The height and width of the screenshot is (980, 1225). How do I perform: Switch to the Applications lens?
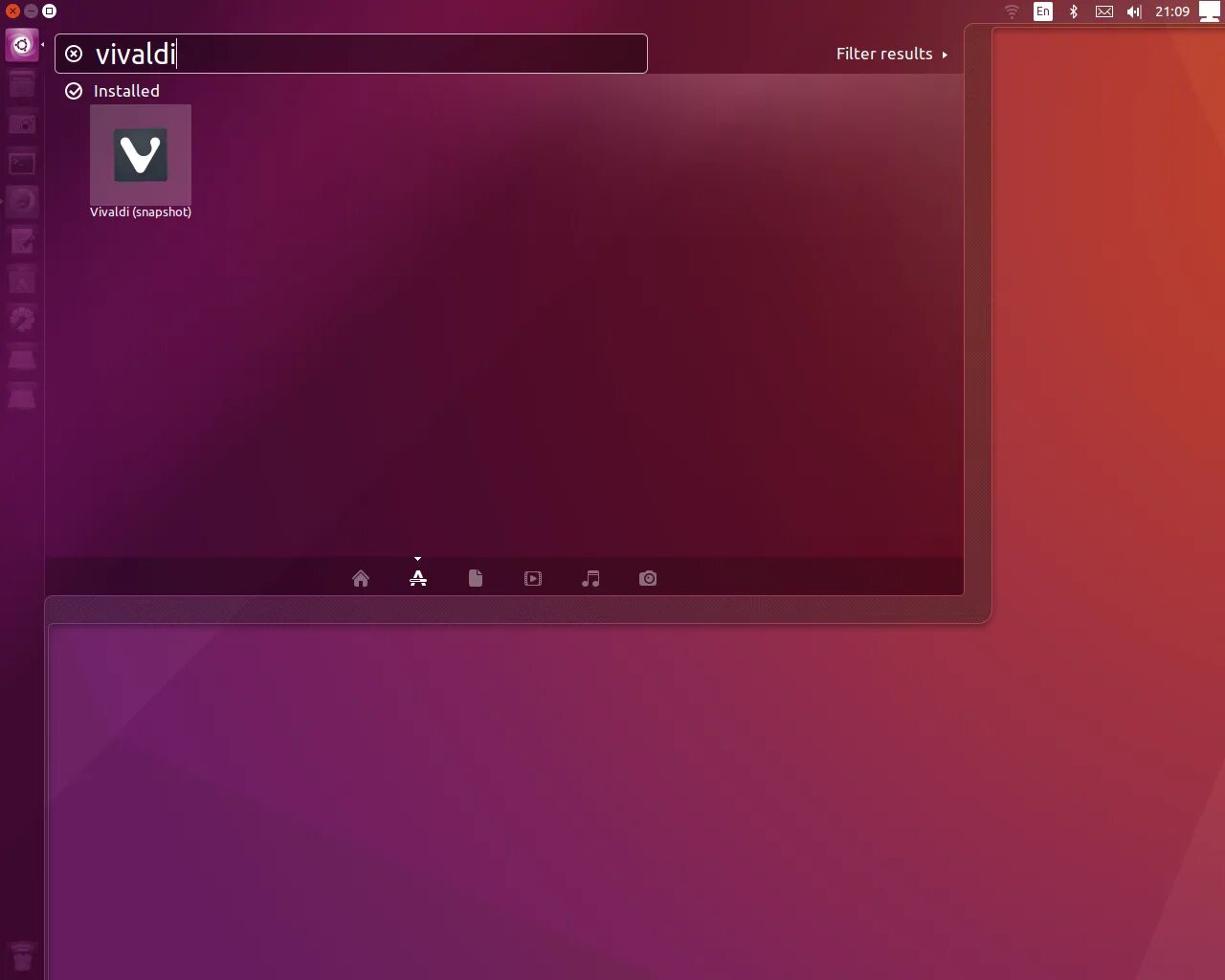click(418, 578)
